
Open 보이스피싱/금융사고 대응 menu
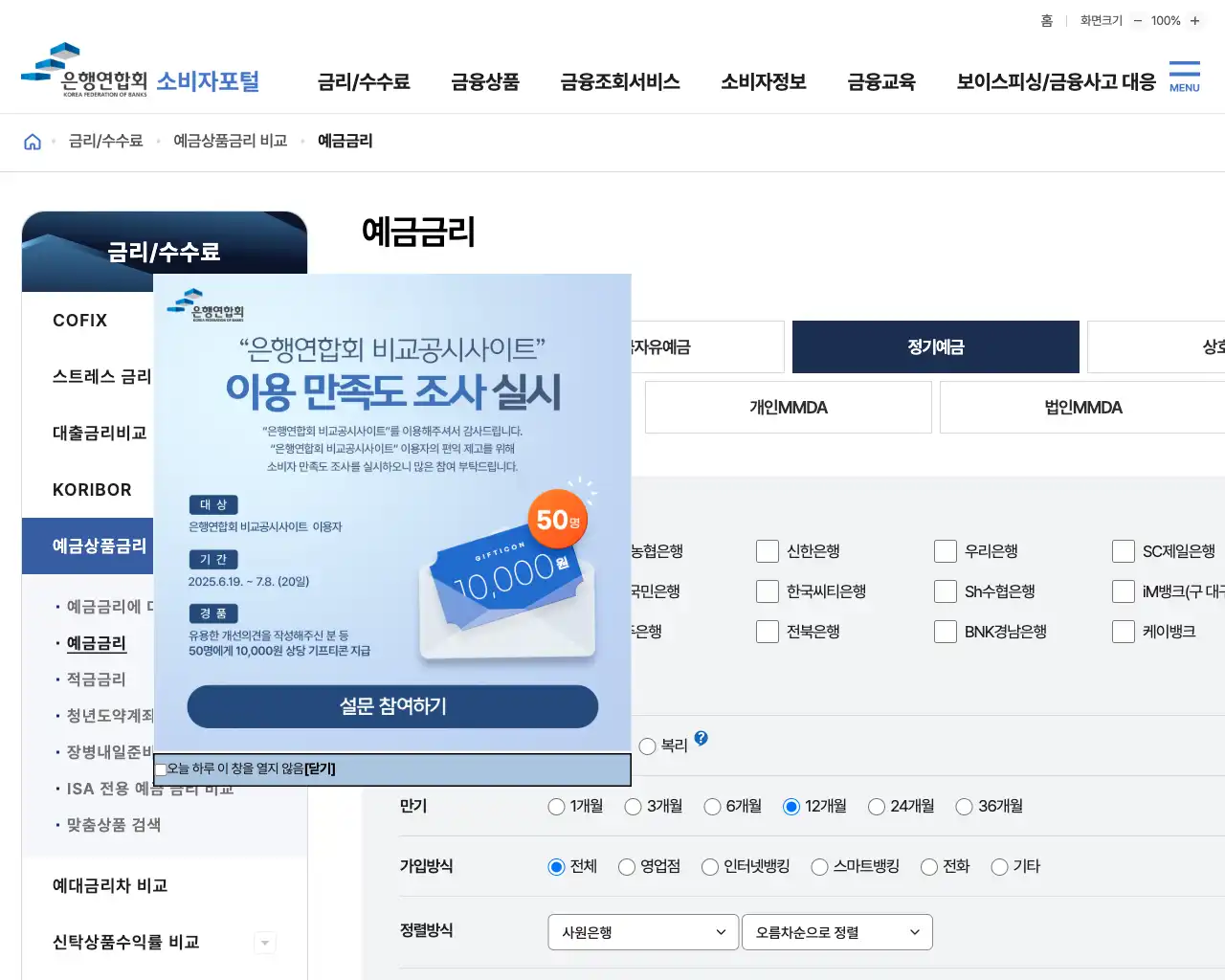coord(1057,82)
